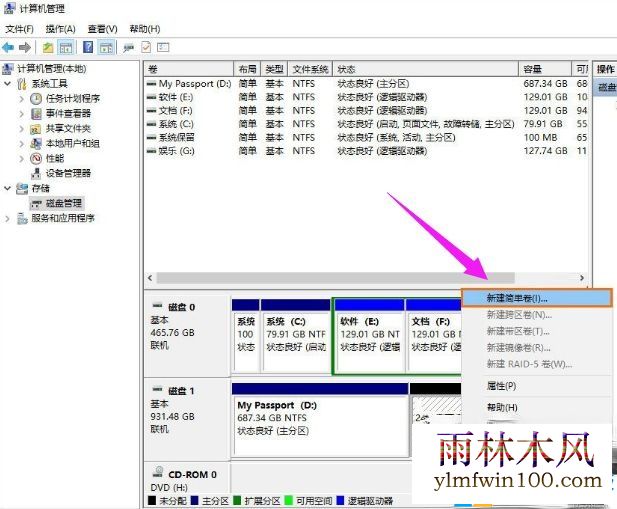Select 系统 (C:) partition block on Disk 0

296,335
